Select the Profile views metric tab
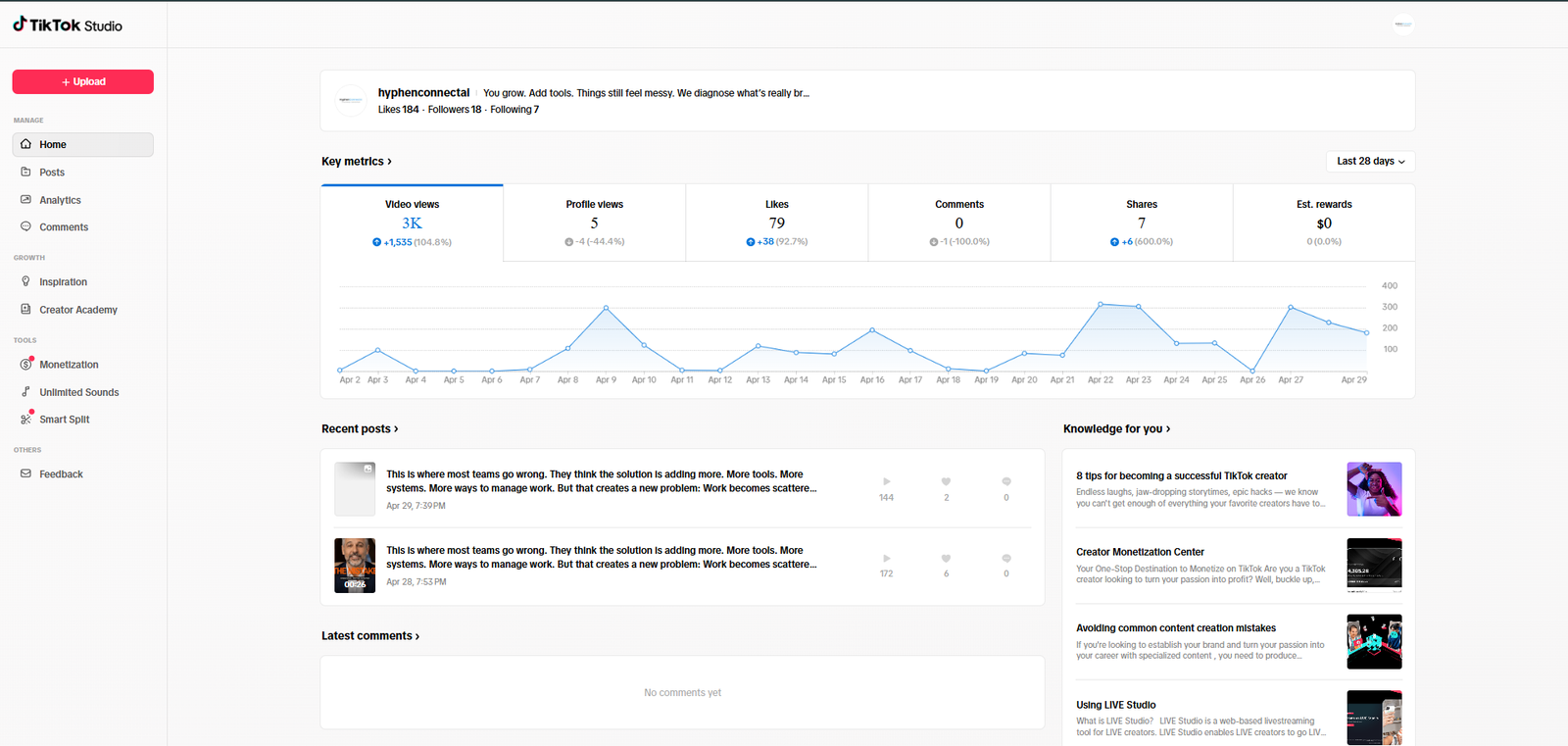This screenshot has height=746, width=1568. coord(594,224)
